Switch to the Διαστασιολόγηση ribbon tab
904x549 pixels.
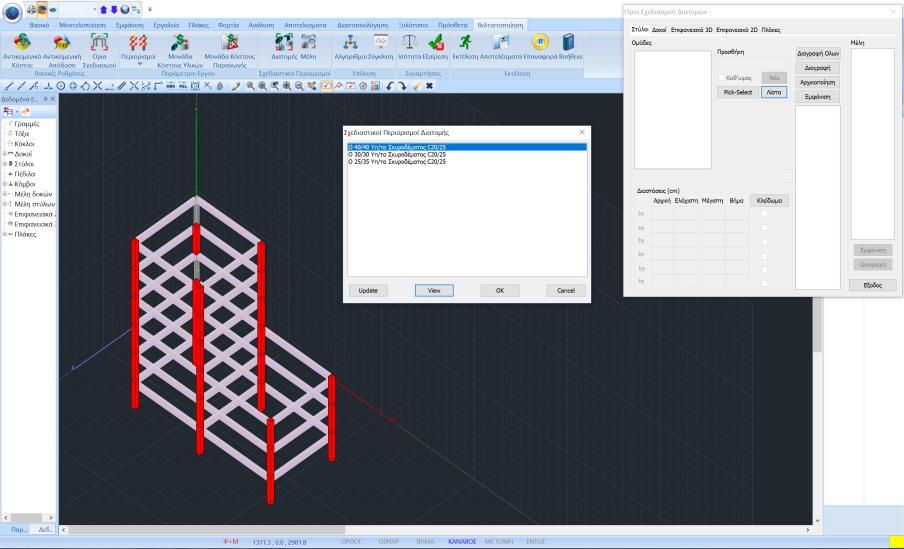(x=365, y=25)
